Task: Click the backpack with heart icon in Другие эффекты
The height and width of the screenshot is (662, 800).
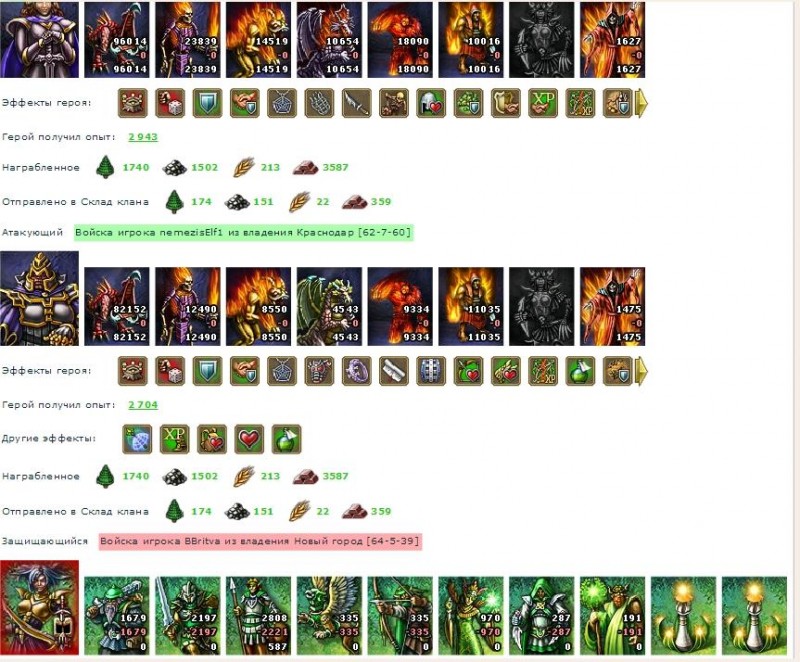Action: point(212,439)
